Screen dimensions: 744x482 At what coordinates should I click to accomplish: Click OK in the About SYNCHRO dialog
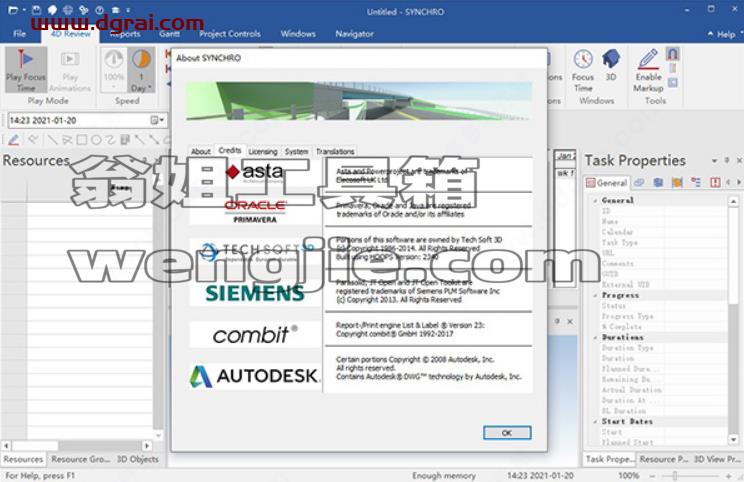507,433
